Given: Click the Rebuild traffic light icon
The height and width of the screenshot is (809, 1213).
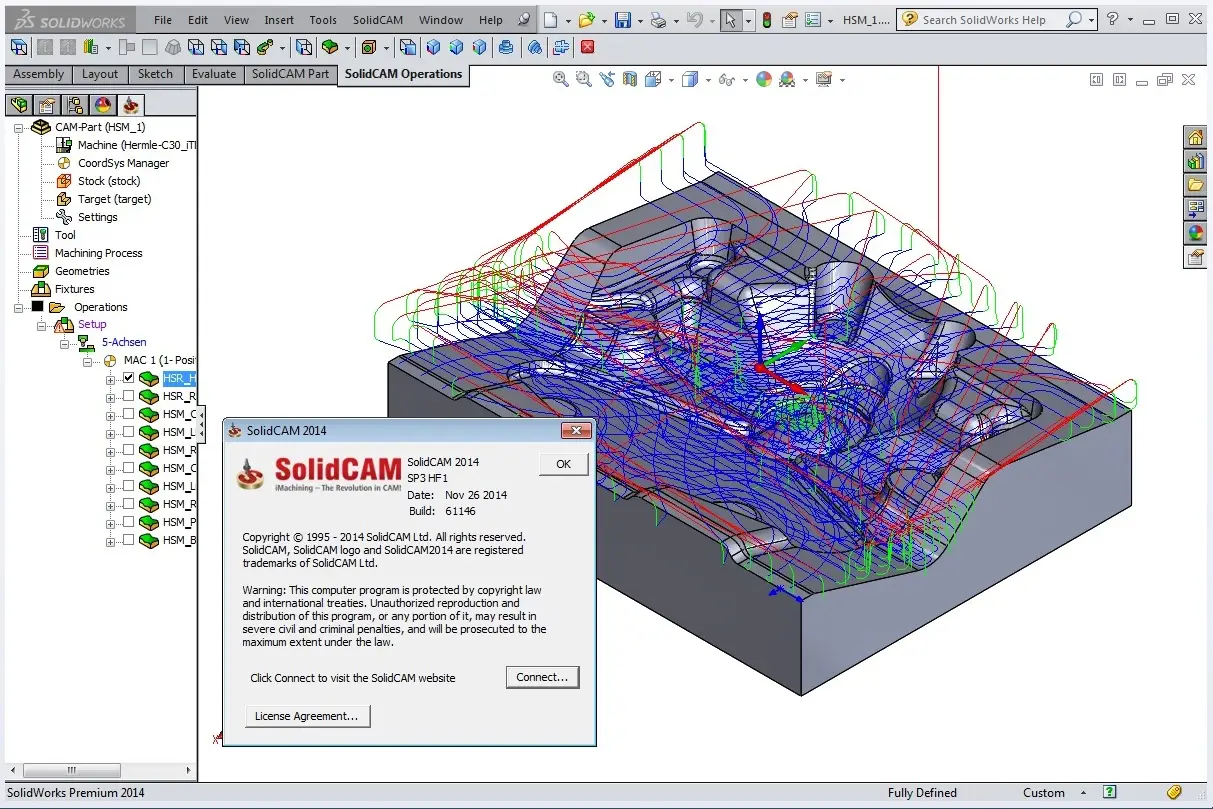Looking at the screenshot, I should click(767, 19).
